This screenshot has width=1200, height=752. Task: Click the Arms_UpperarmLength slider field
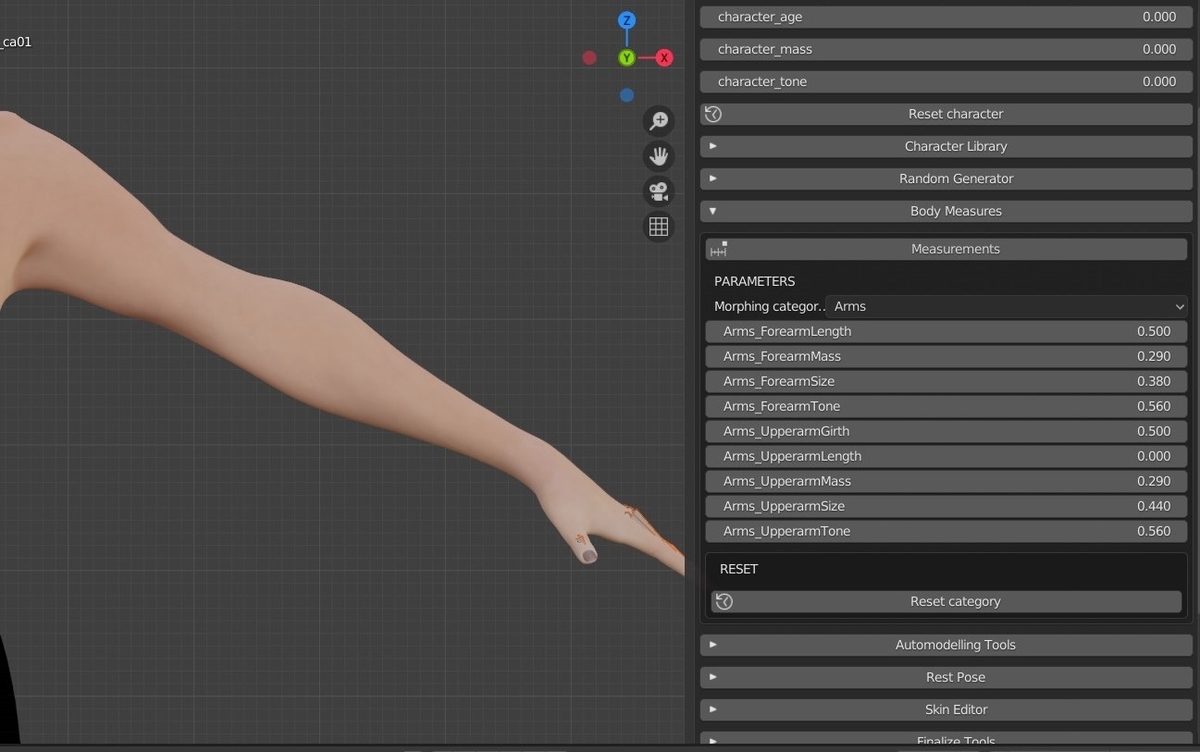pyautogui.click(x=946, y=456)
